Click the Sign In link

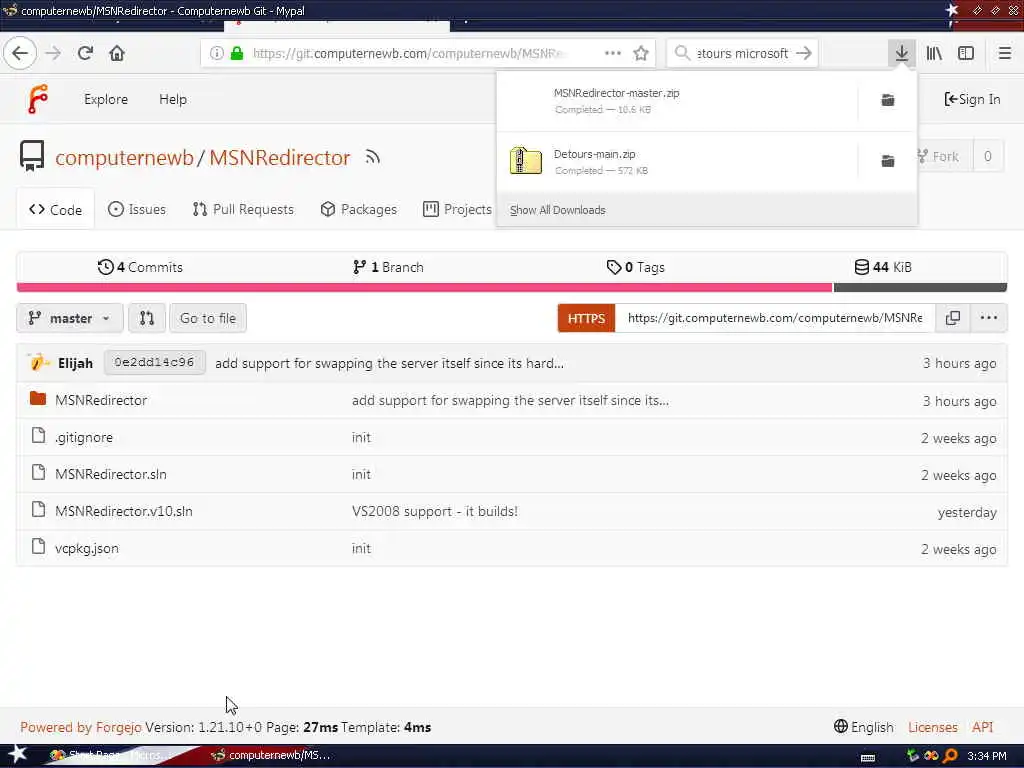coord(972,99)
